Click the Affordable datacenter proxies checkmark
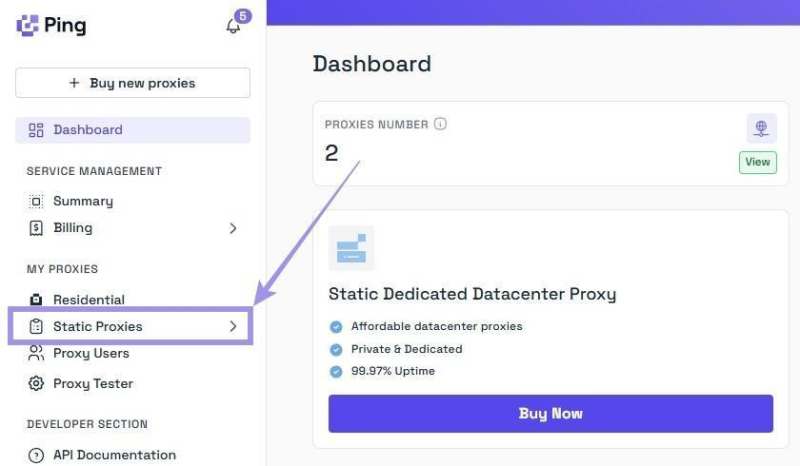 [x=336, y=326]
